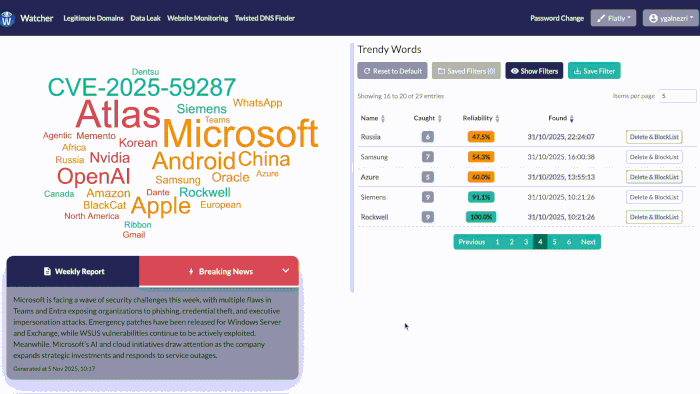Collapse the report panel chevron
700x394 pixels.
286,271
